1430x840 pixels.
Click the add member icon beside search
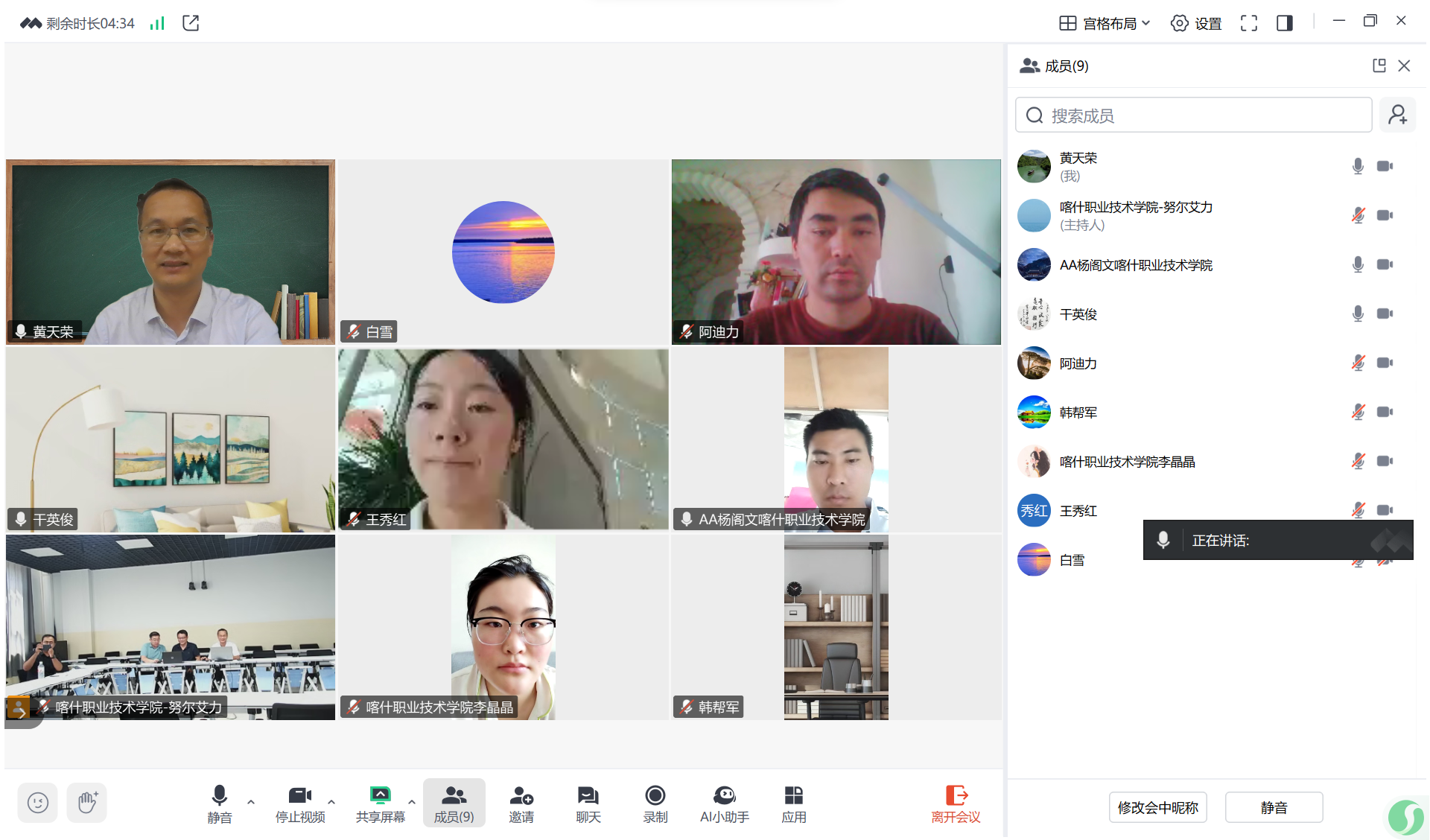(x=1396, y=115)
